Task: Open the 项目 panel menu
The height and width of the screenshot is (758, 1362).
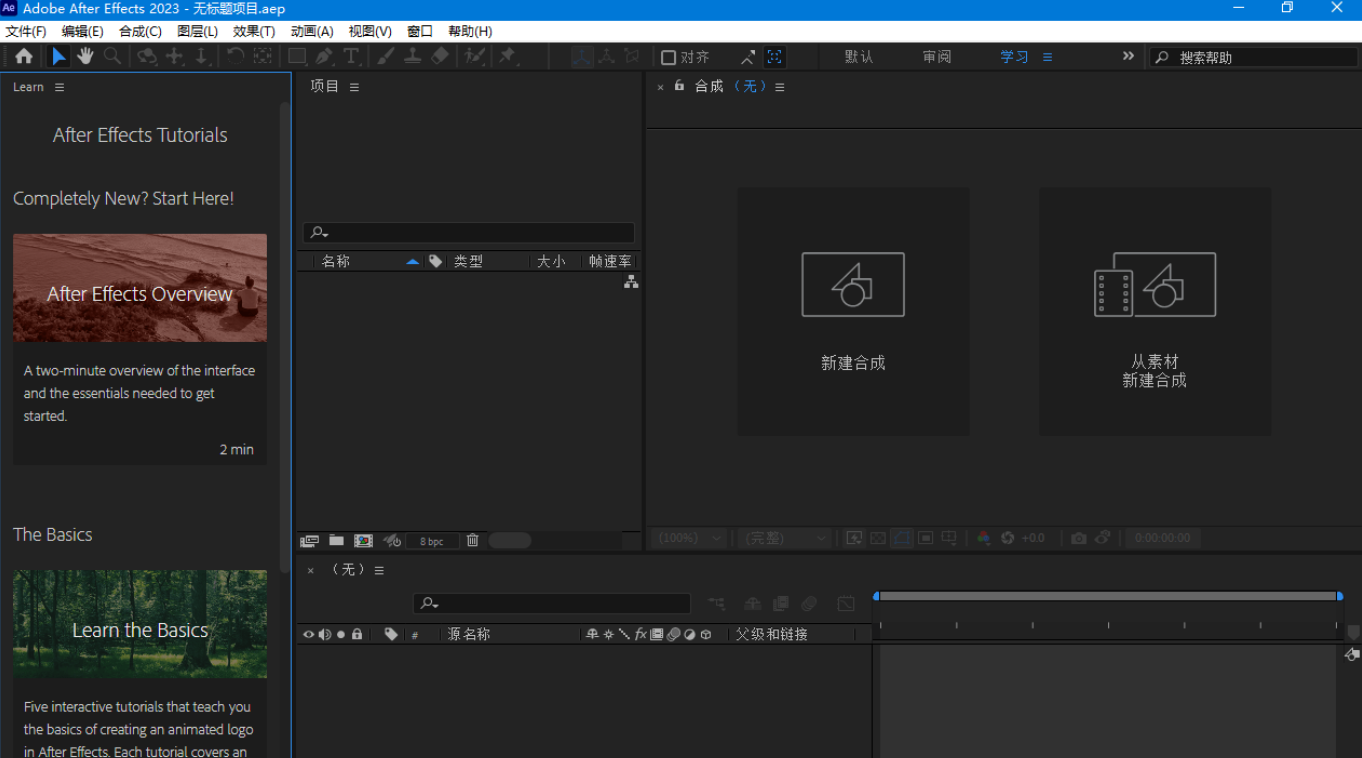Action: coord(354,87)
